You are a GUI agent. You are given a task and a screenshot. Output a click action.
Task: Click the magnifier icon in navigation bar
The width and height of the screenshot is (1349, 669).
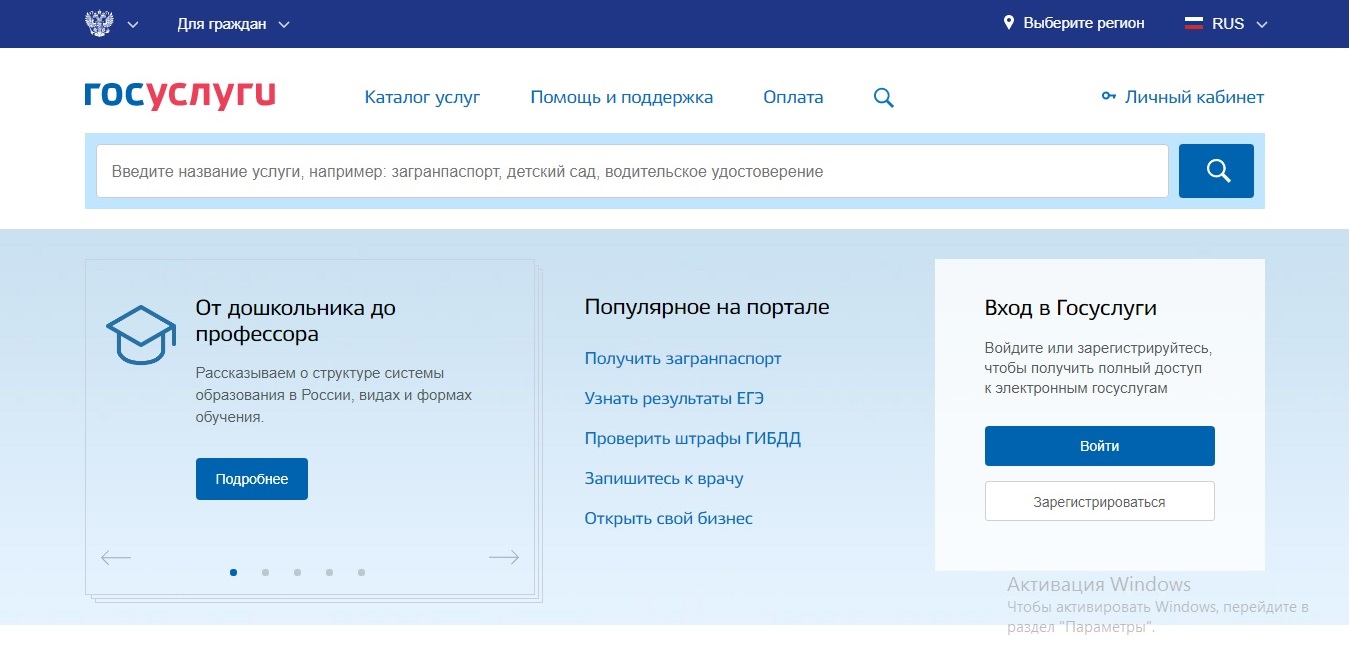[x=884, y=98]
